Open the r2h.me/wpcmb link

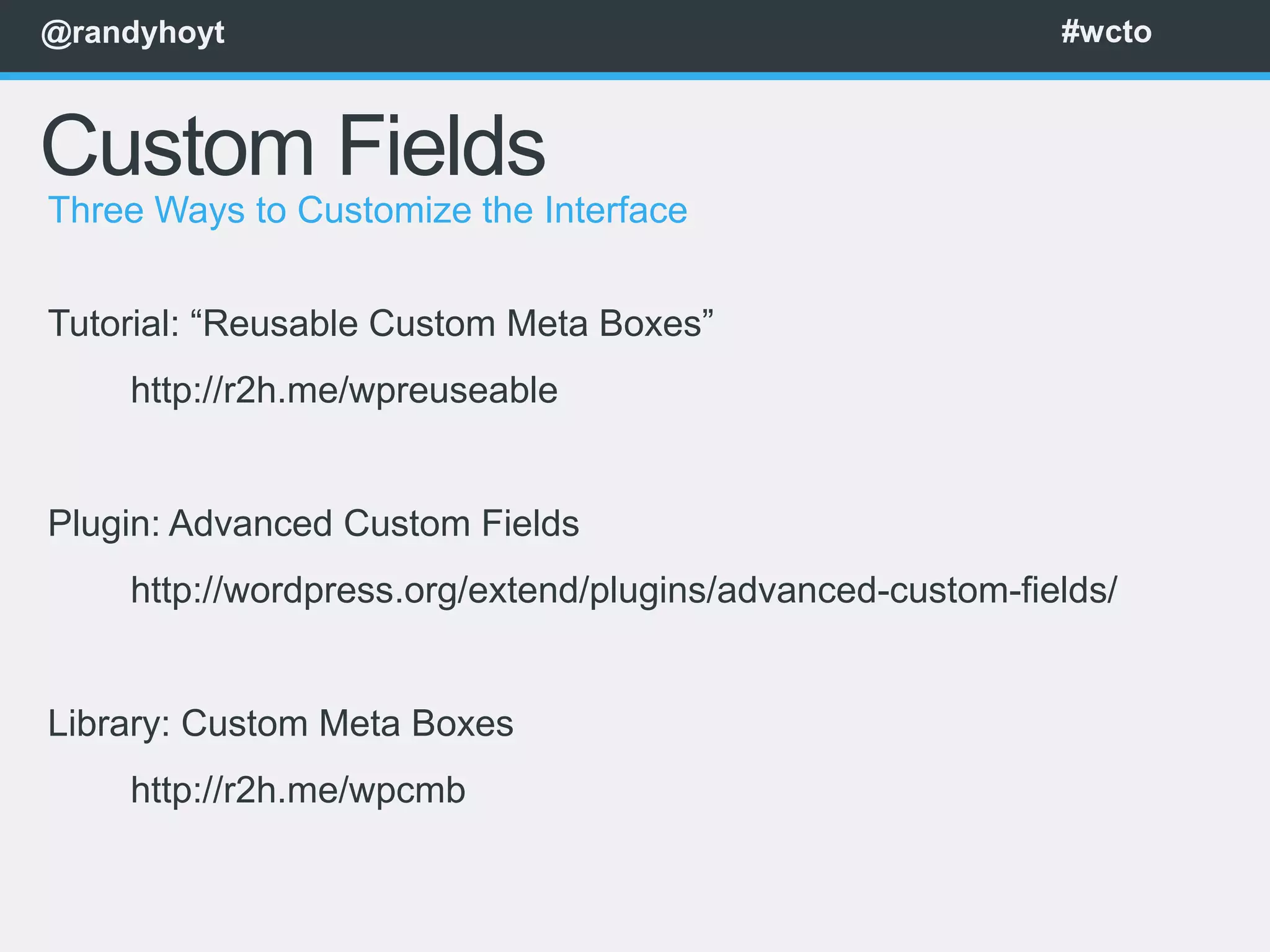click(298, 790)
